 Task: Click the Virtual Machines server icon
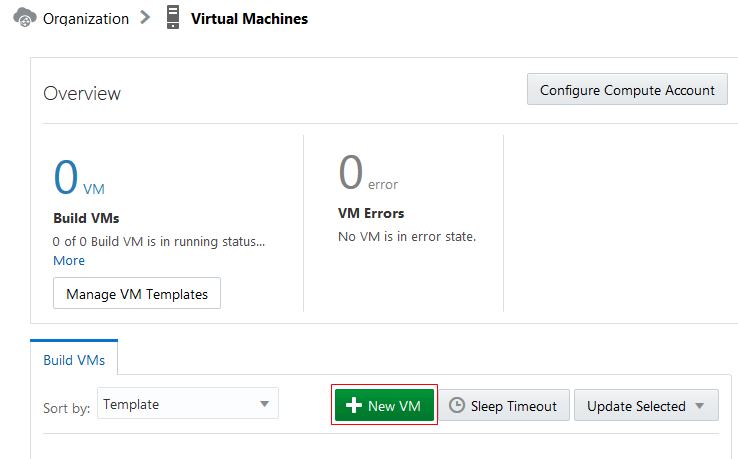click(x=173, y=18)
